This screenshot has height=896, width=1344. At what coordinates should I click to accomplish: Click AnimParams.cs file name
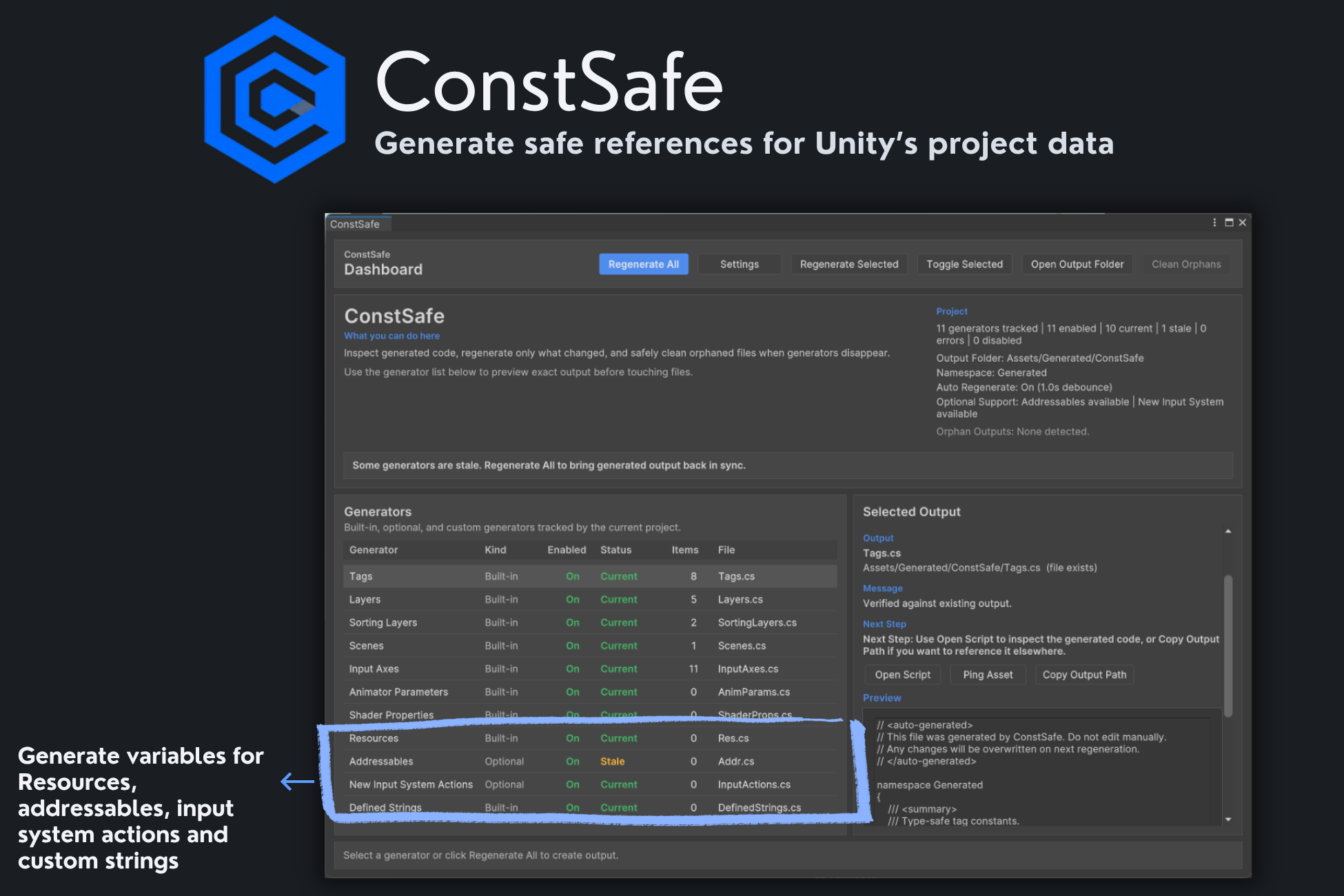click(x=754, y=692)
